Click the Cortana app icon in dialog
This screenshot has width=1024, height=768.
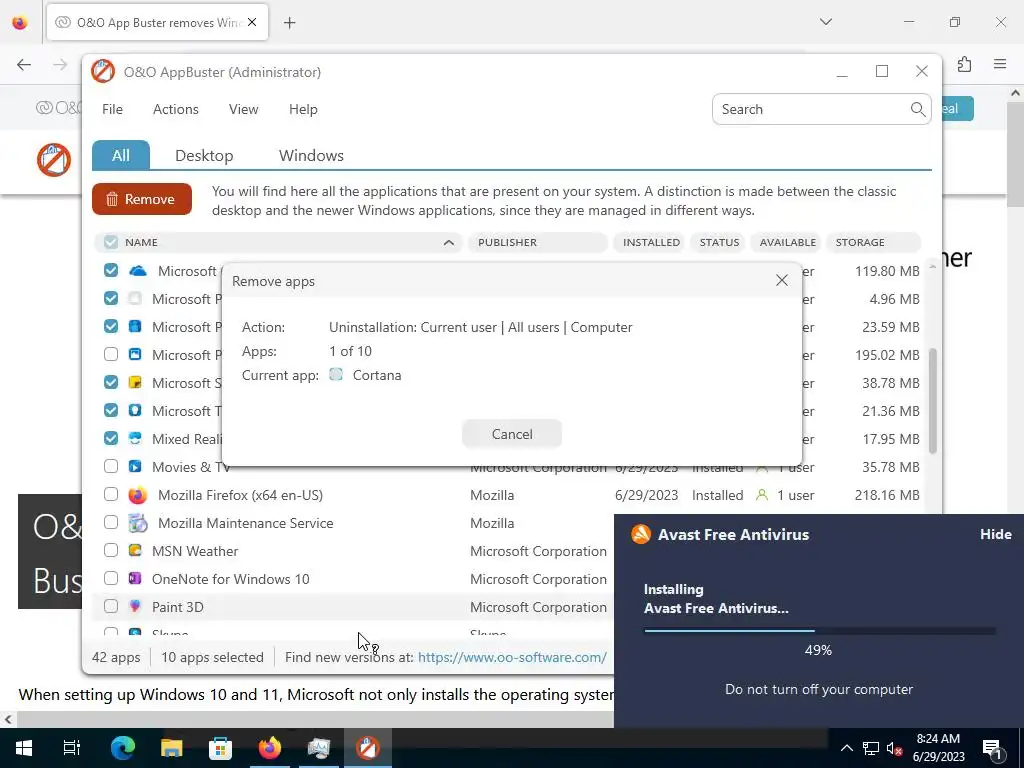pyautogui.click(x=336, y=375)
